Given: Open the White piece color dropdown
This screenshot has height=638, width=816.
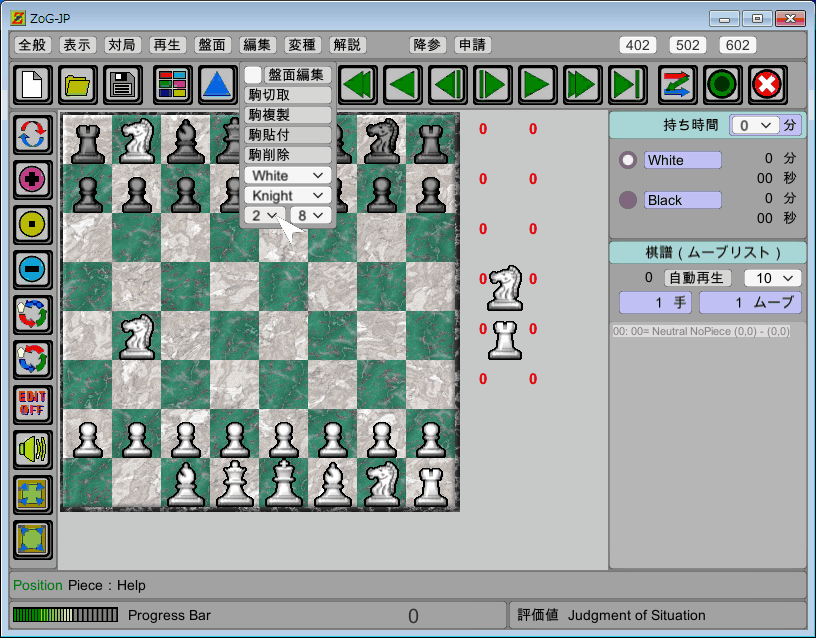Looking at the screenshot, I should pos(287,175).
